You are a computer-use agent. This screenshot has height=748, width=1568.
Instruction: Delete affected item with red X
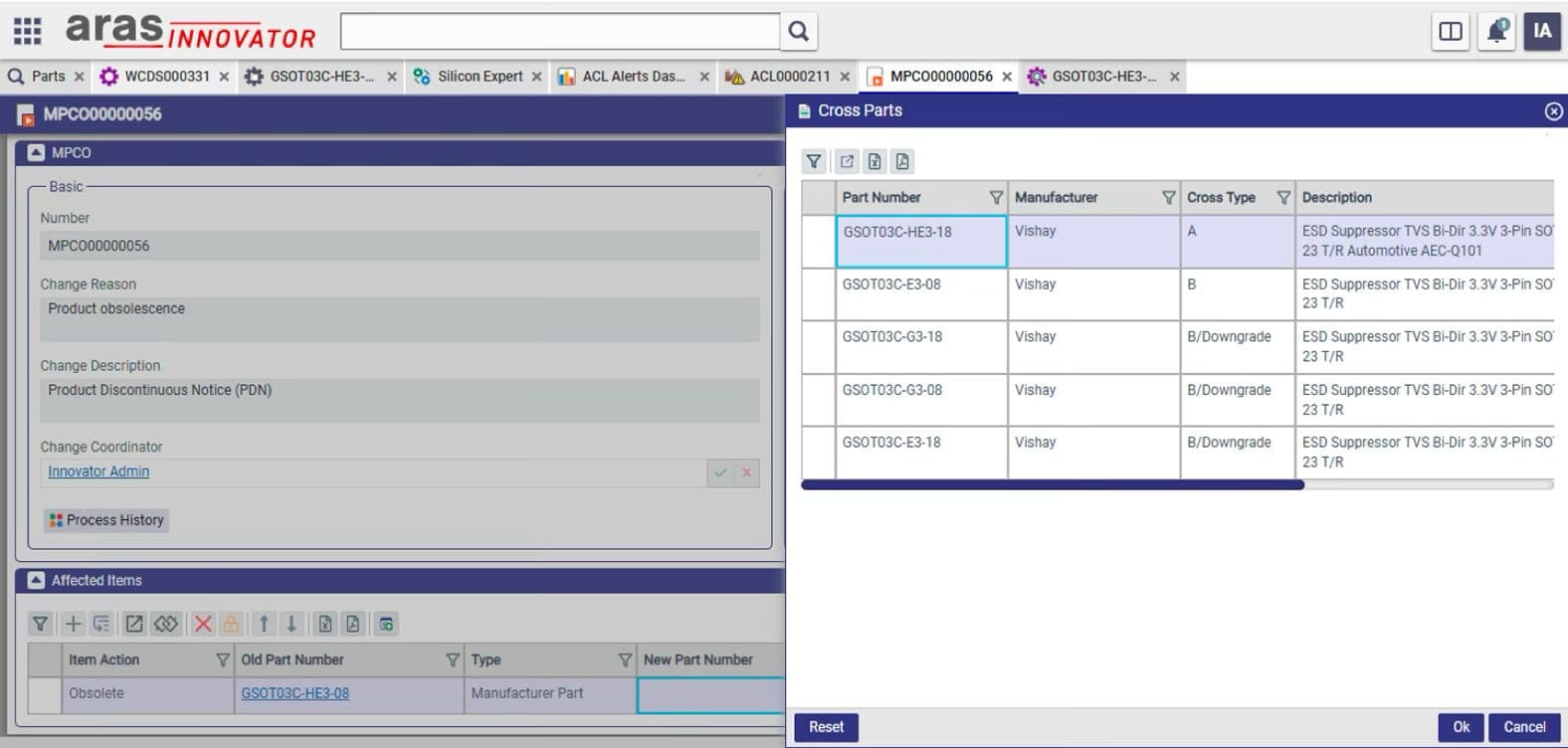click(203, 624)
